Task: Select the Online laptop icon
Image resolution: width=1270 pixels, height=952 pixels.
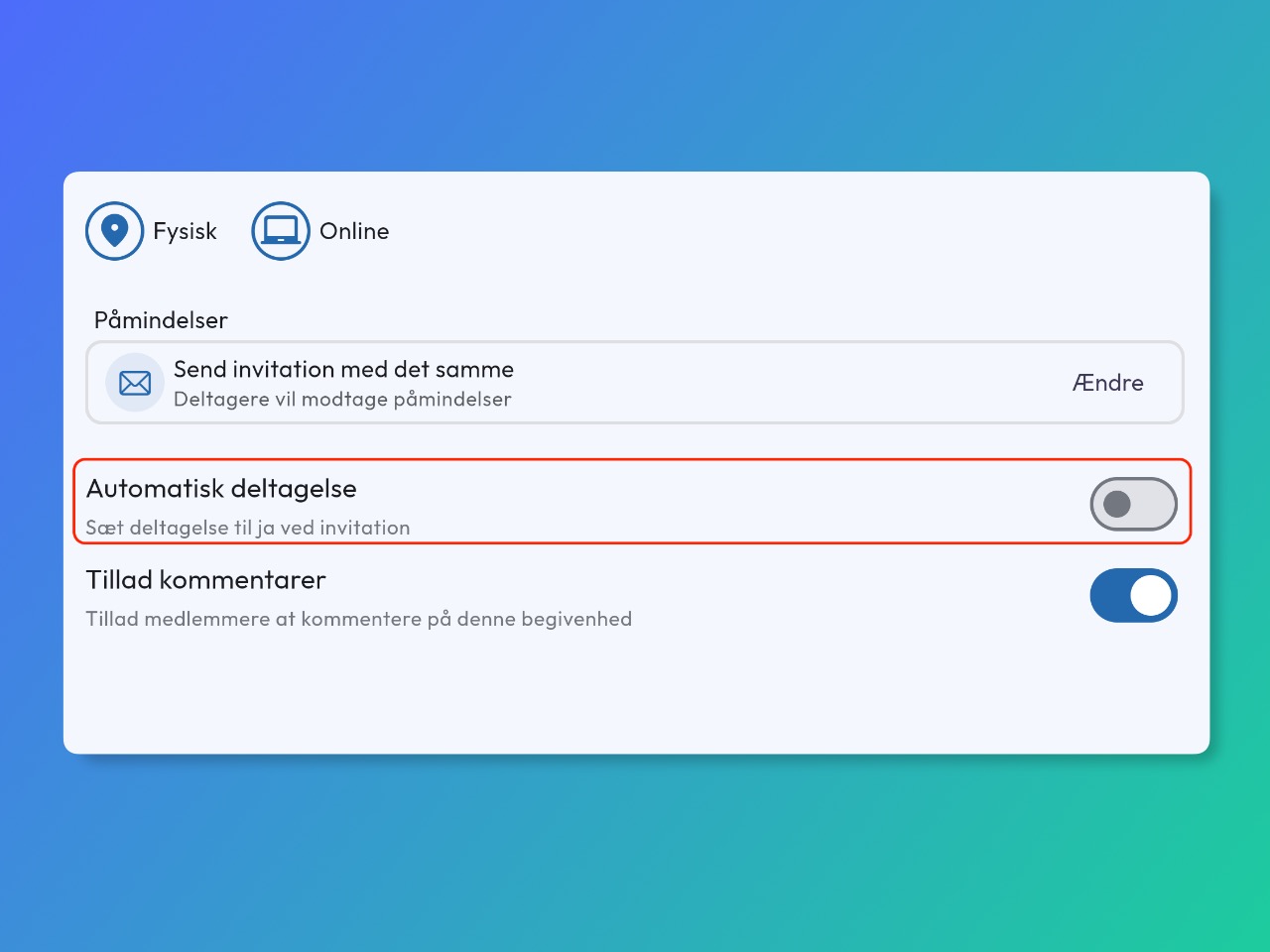Action: [x=281, y=231]
